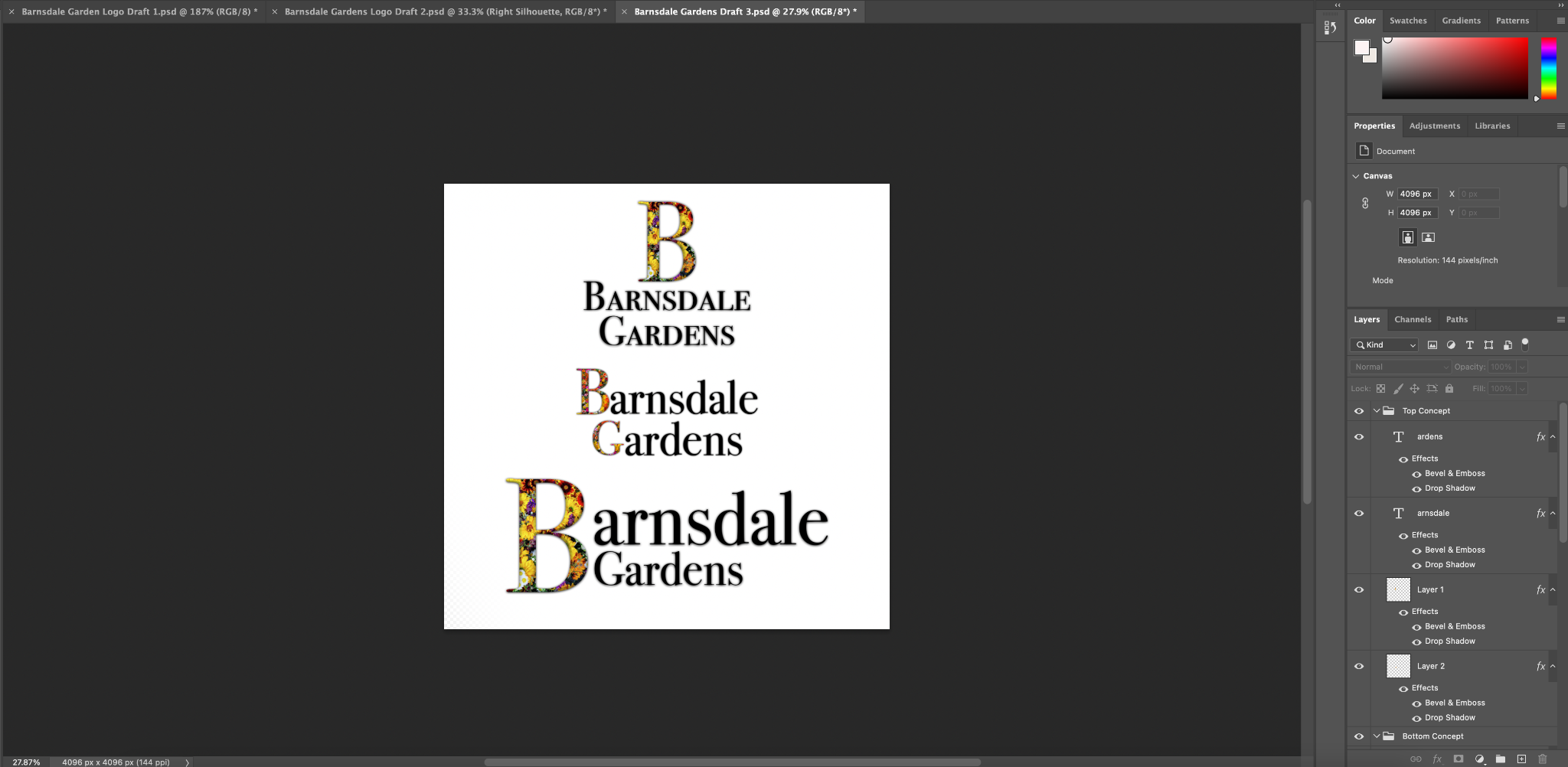Toggle the canvas width-height link icon
This screenshot has width=1568, height=767.
point(1365,204)
